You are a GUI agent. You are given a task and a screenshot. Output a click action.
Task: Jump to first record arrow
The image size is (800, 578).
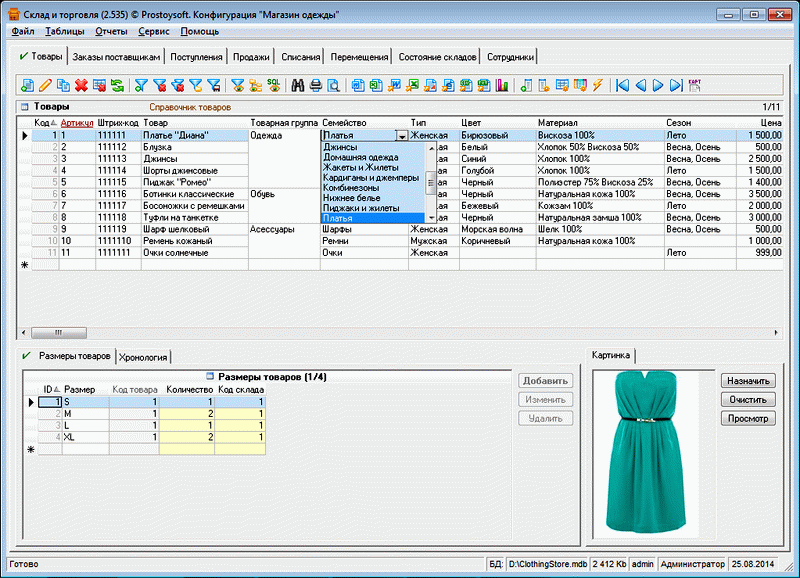623,86
